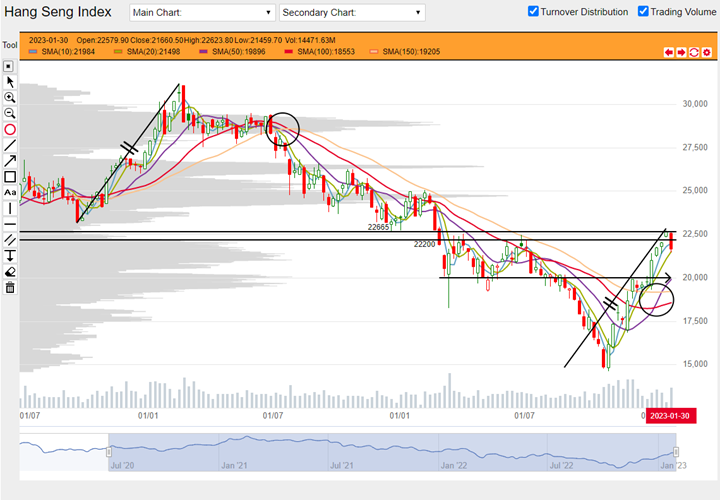The height and width of the screenshot is (500, 720).
Task: Click the SMA(10):21984 legend text
Action: 68,52
